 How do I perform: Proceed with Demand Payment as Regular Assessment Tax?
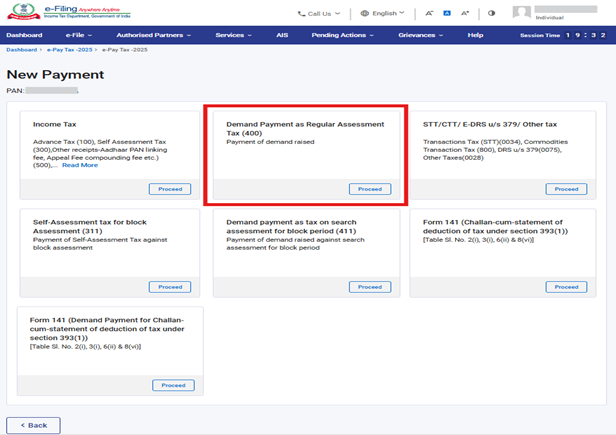(369, 189)
